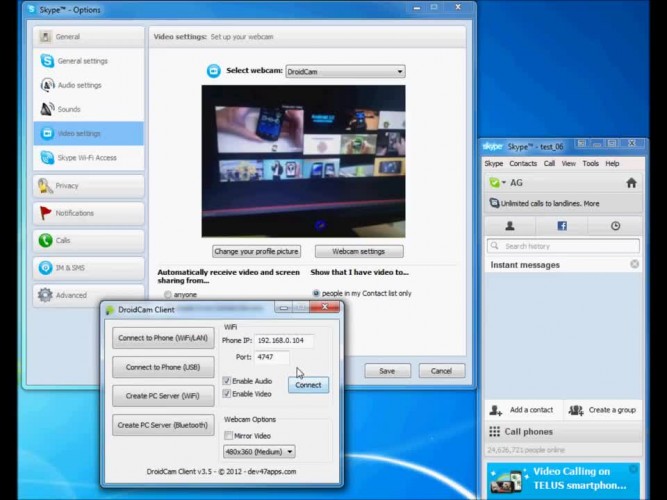Click 'Unlimited calls to landlines. More'
667x500 pixels.
click(550, 203)
